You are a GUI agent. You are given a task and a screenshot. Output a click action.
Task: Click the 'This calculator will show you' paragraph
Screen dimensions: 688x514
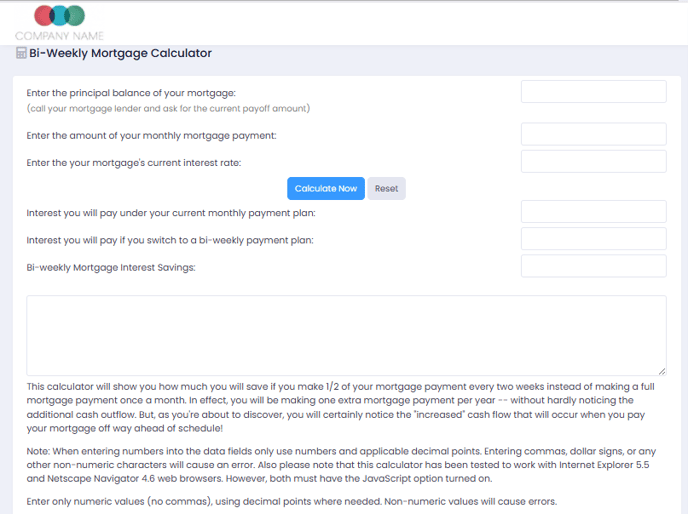pyautogui.click(x=340, y=407)
